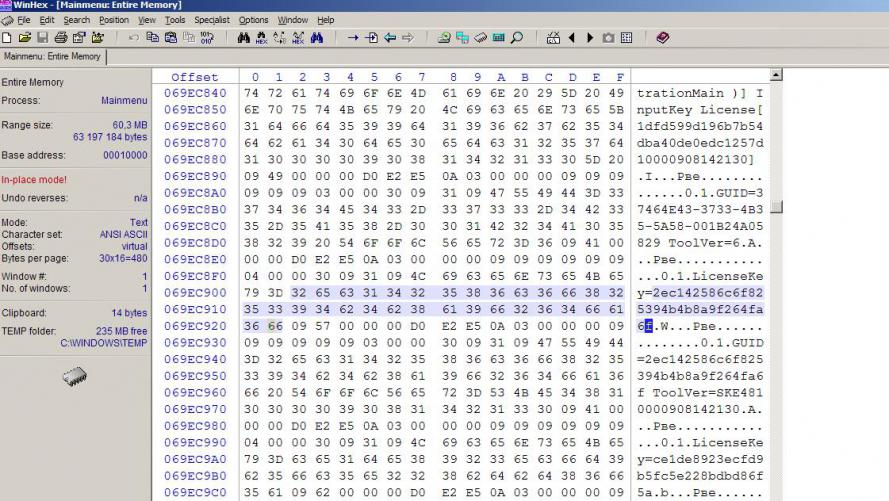The image size is (889, 501).
Task: Click the 'In-place mode!' label
Action: (34, 180)
